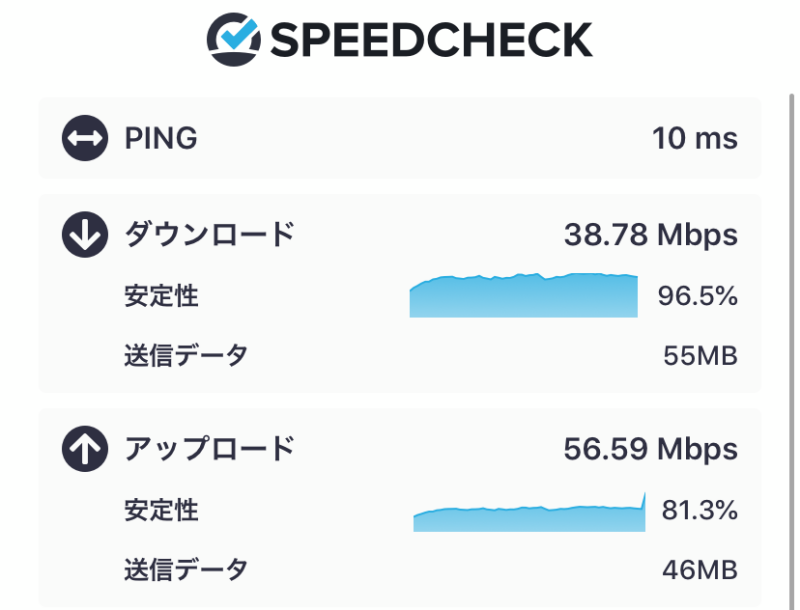Click the 46MB data value
The image size is (800, 610).
[700, 571]
